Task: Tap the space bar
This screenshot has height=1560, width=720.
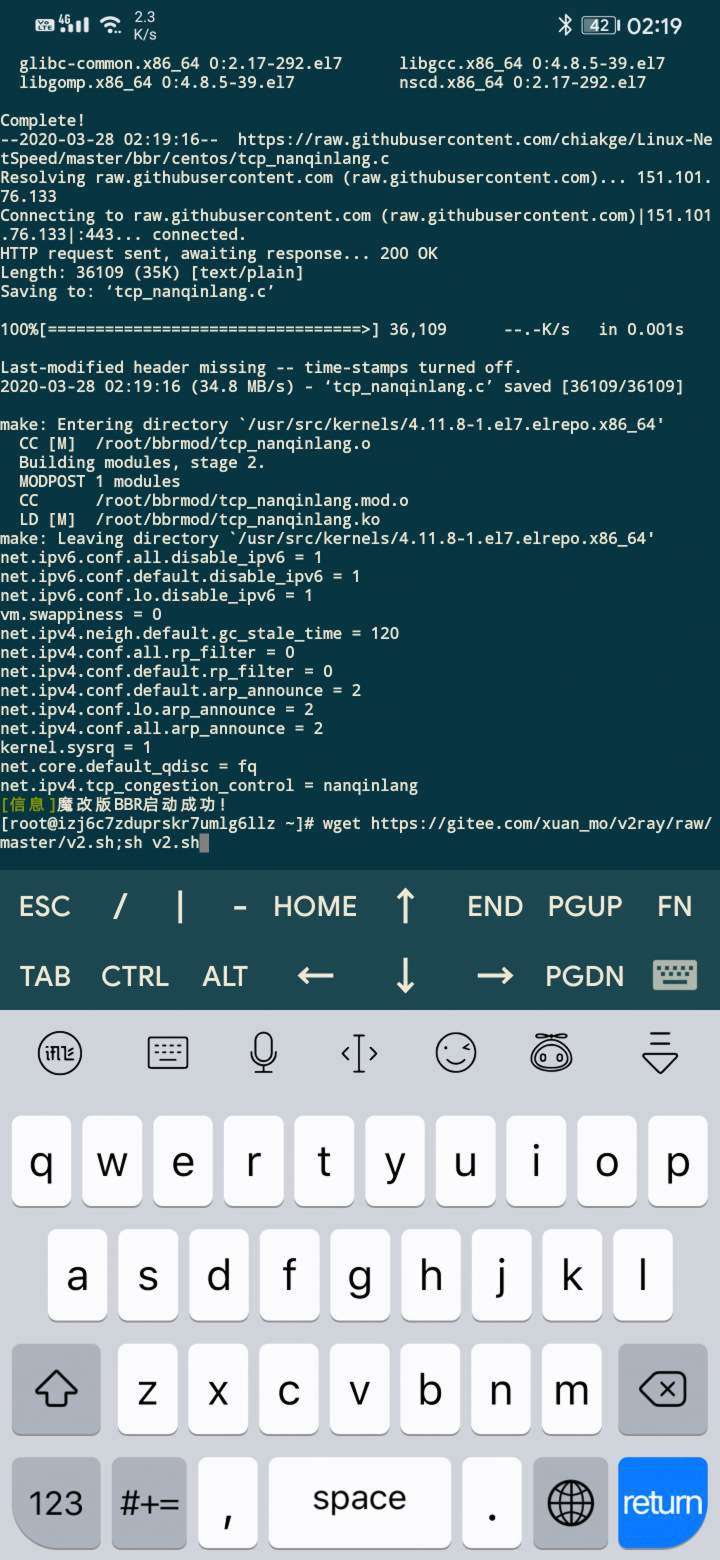Action: pos(360,1502)
